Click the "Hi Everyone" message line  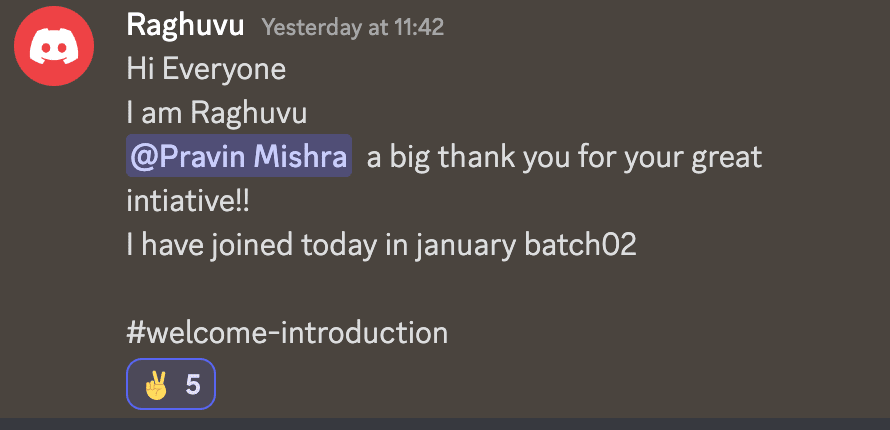tap(206, 70)
